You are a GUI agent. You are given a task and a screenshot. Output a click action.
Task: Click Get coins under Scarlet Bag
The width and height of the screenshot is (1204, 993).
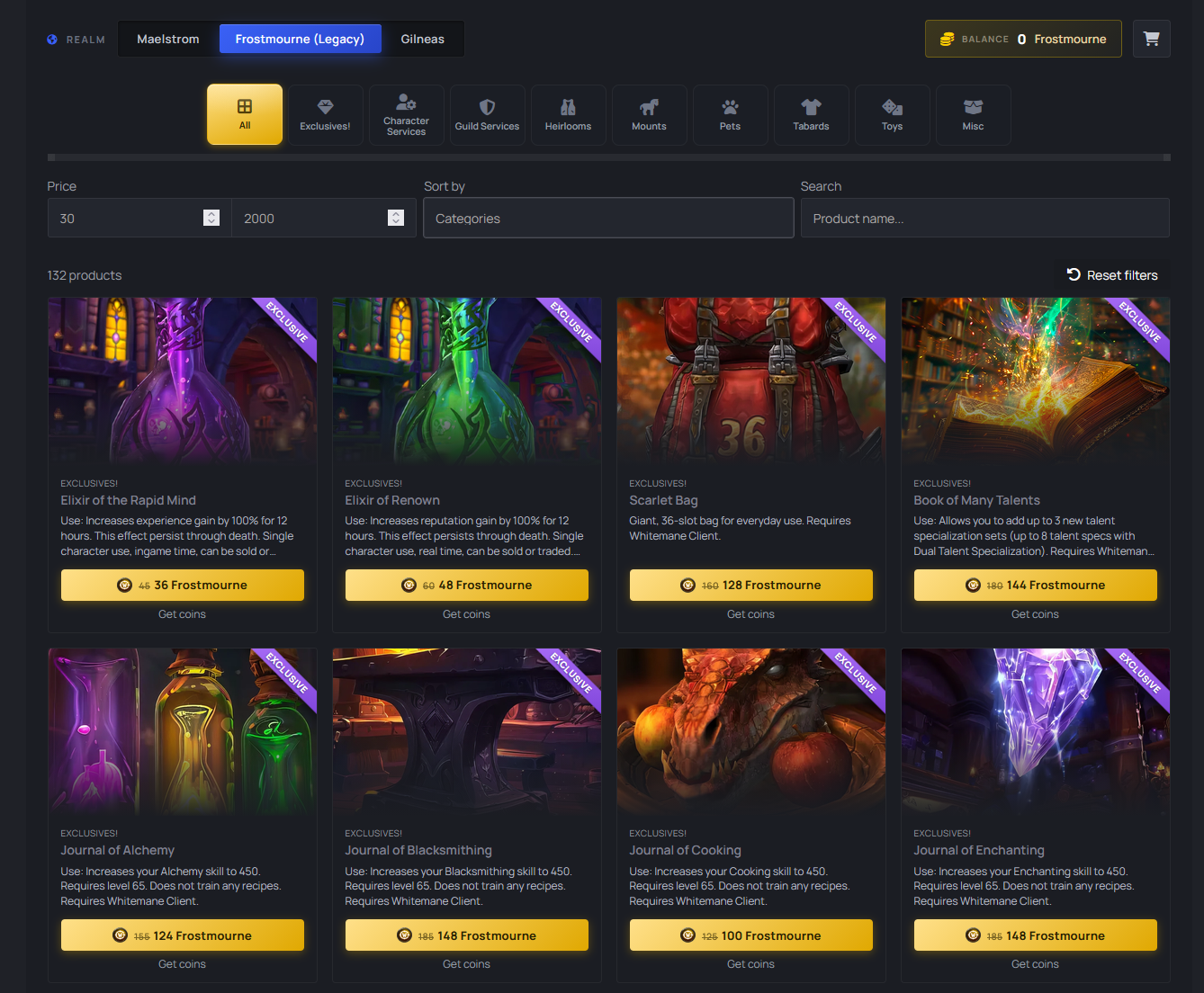click(x=751, y=614)
